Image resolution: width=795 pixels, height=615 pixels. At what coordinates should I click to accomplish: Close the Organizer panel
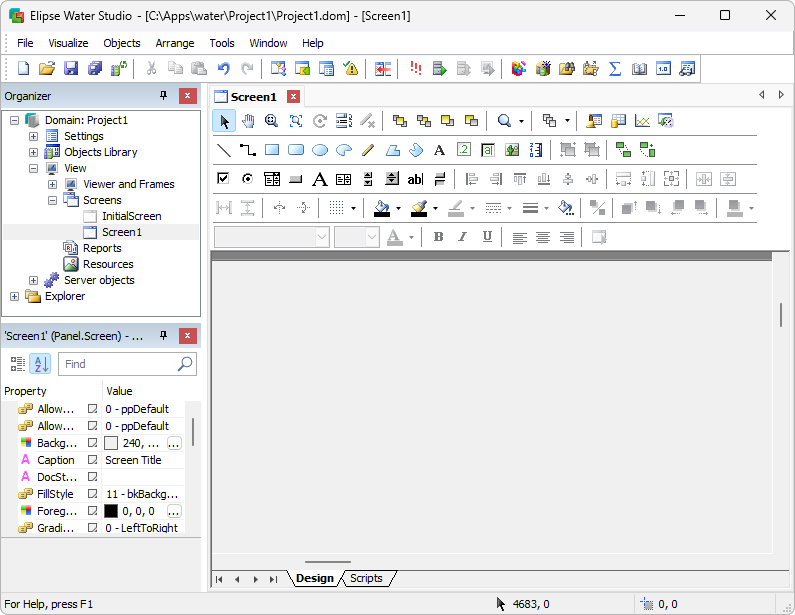188,95
